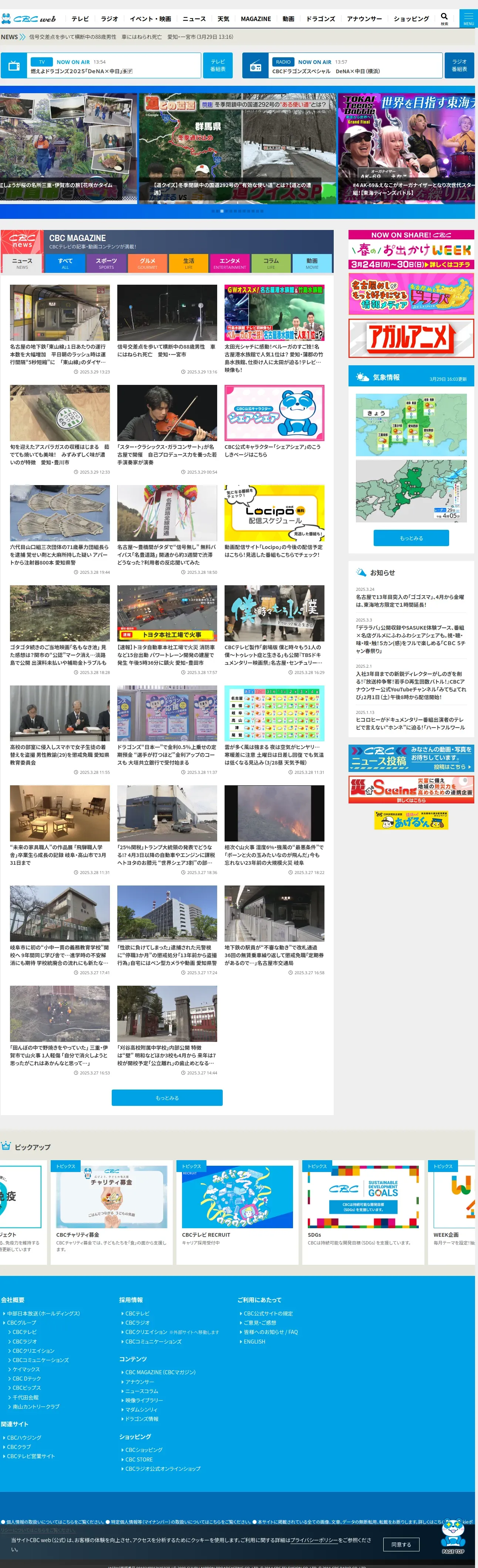Open MAGAZINE in the top navigation
Screen dimensions: 478x1568
[256, 19]
